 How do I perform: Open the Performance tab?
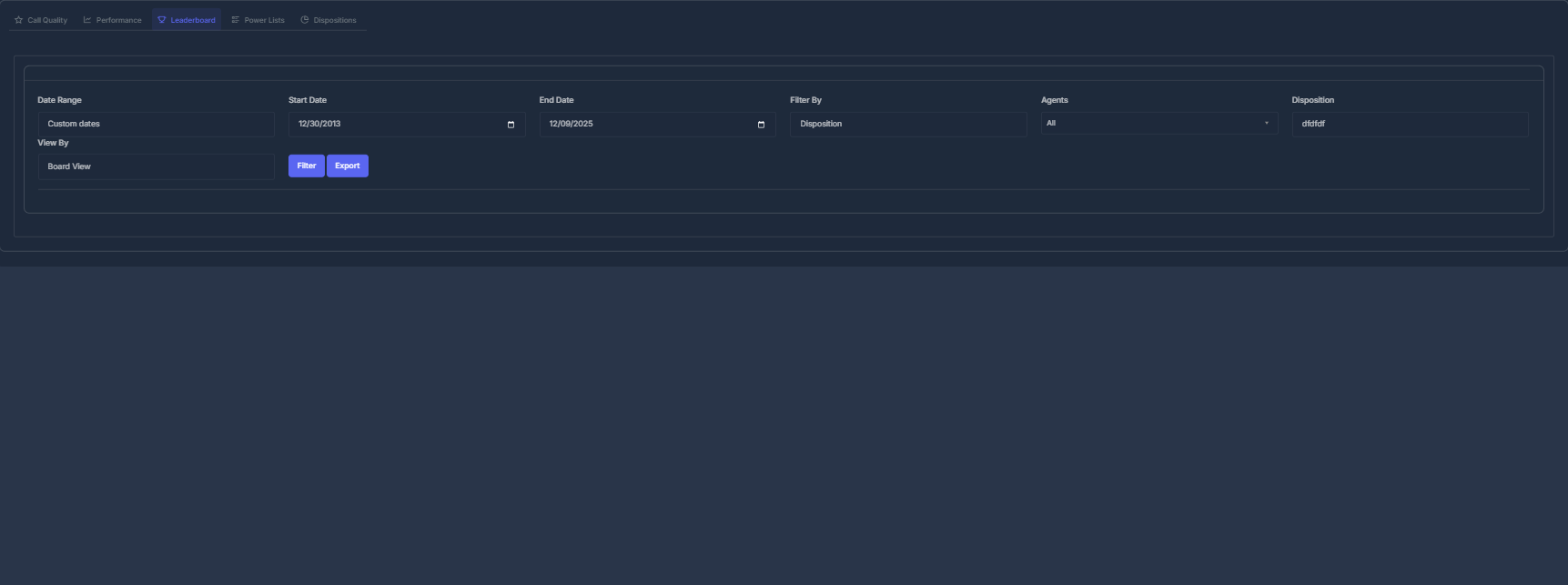pos(113,20)
